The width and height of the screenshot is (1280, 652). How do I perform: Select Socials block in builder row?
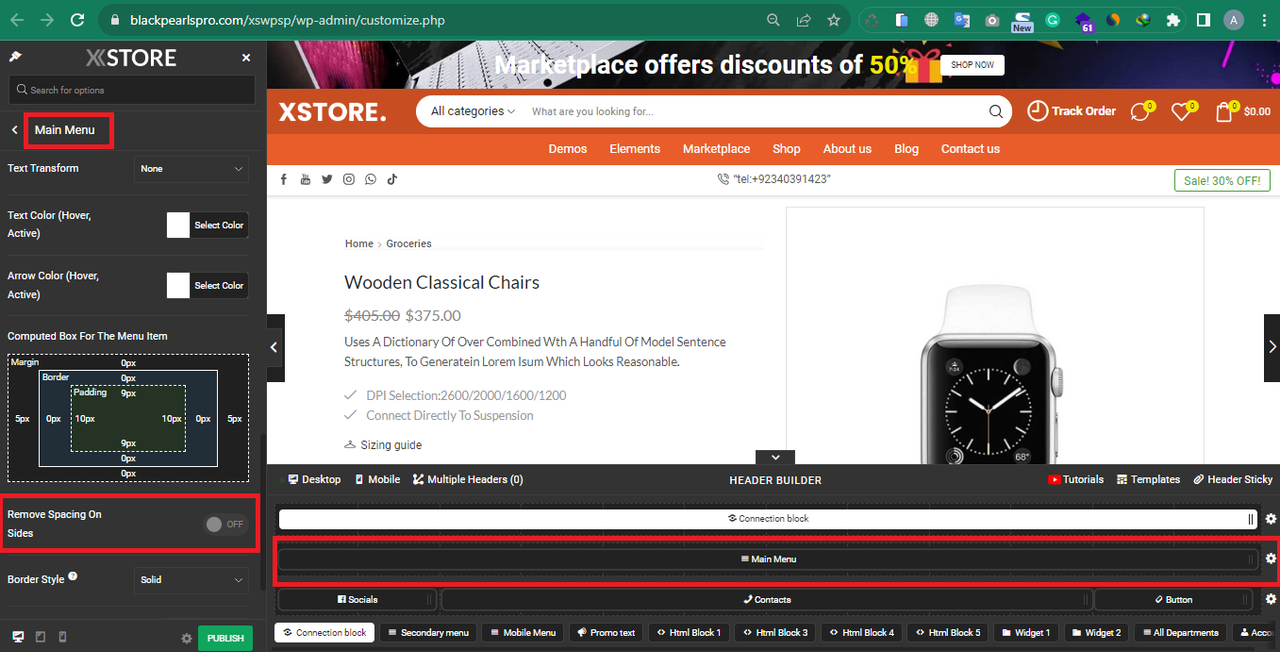358,600
